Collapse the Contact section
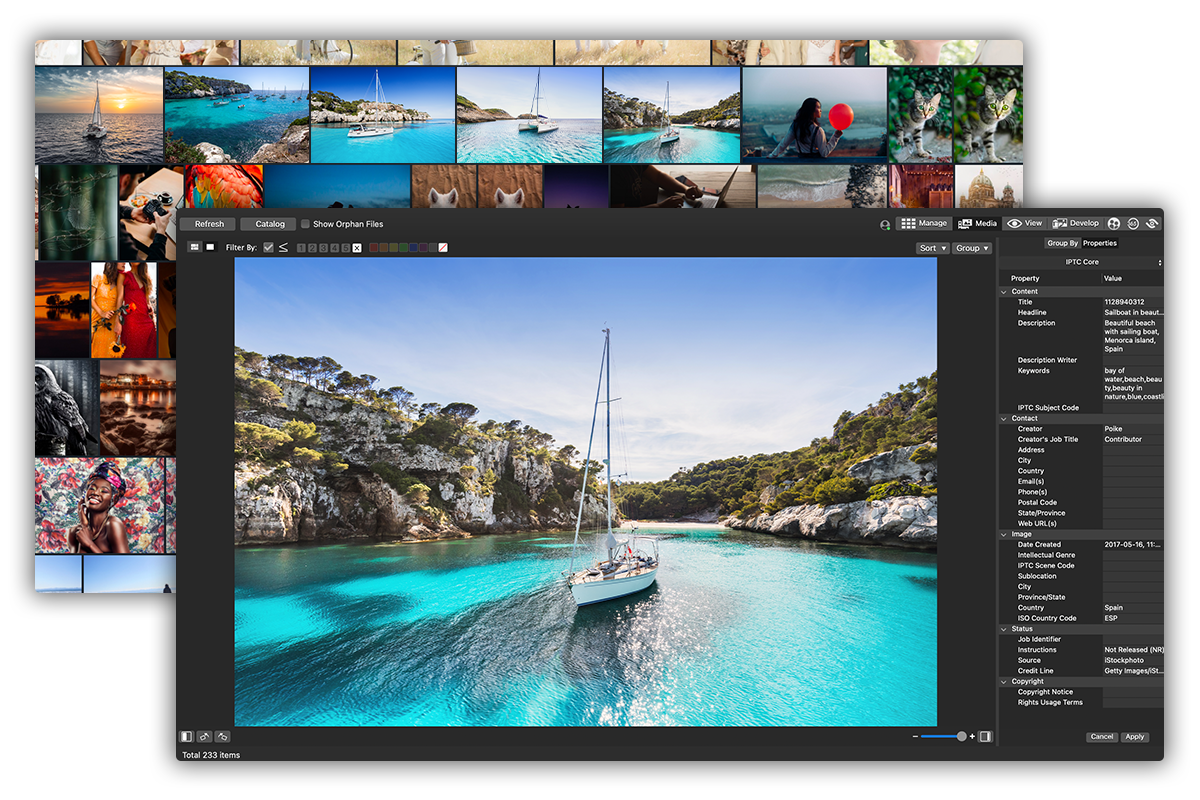 [1004, 419]
